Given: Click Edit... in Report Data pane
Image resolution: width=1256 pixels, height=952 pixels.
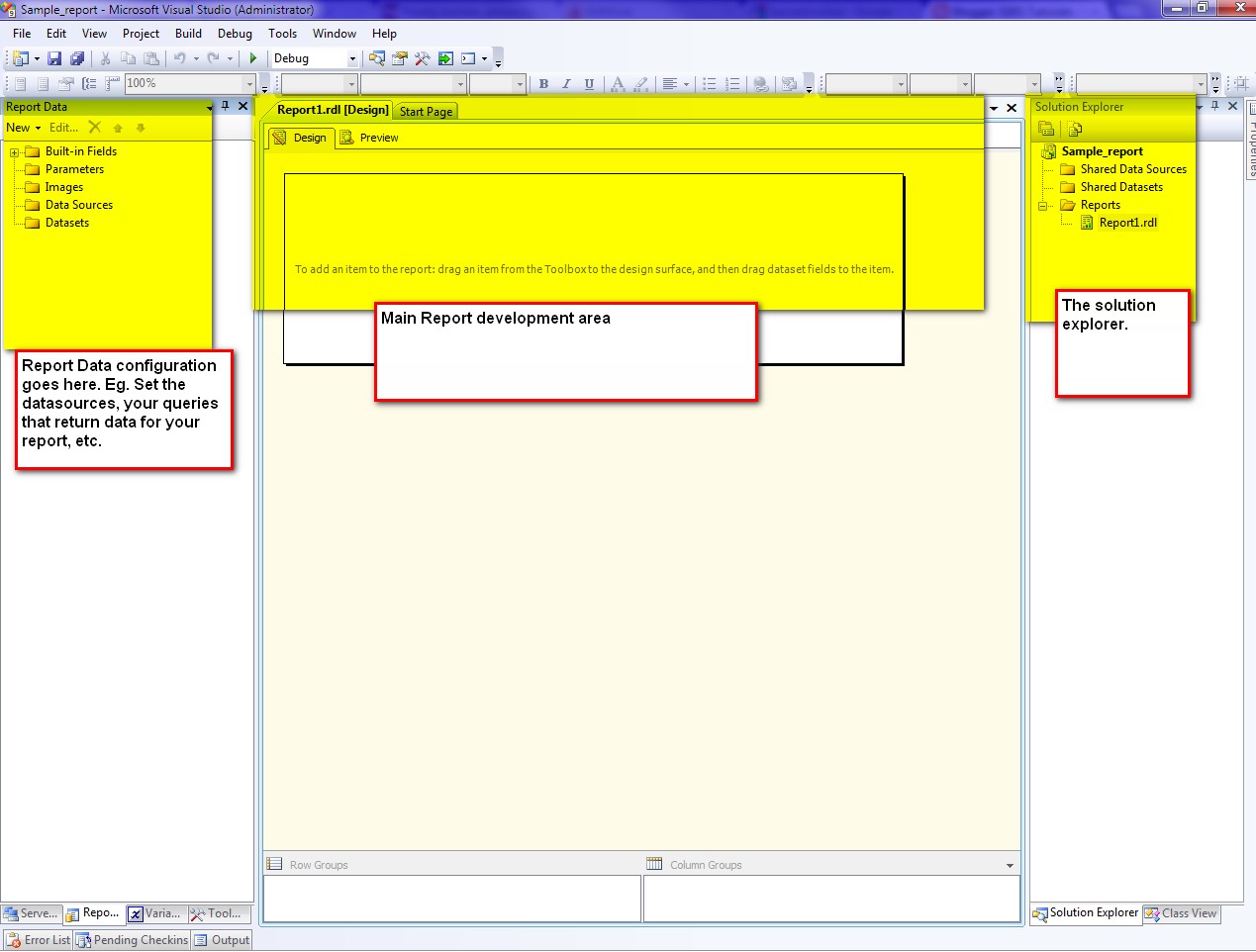Looking at the screenshot, I should (63, 128).
